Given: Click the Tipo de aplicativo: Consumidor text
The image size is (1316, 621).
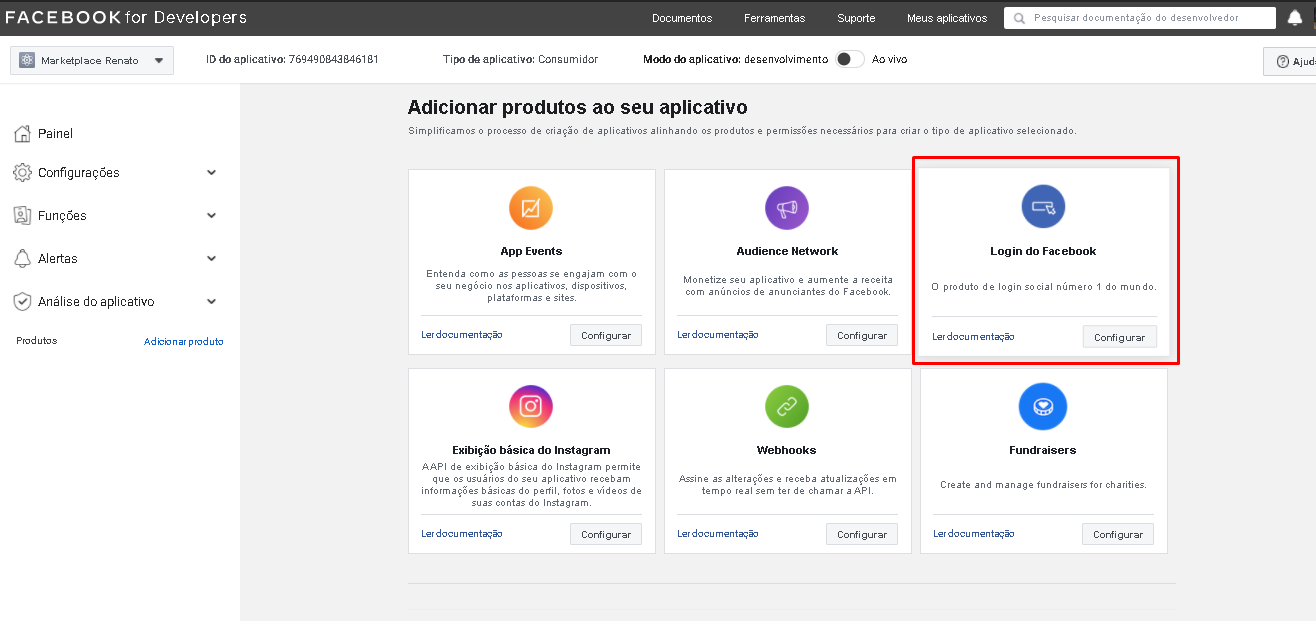Looking at the screenshot, I should pyautogui.click(x=520, y=60).
